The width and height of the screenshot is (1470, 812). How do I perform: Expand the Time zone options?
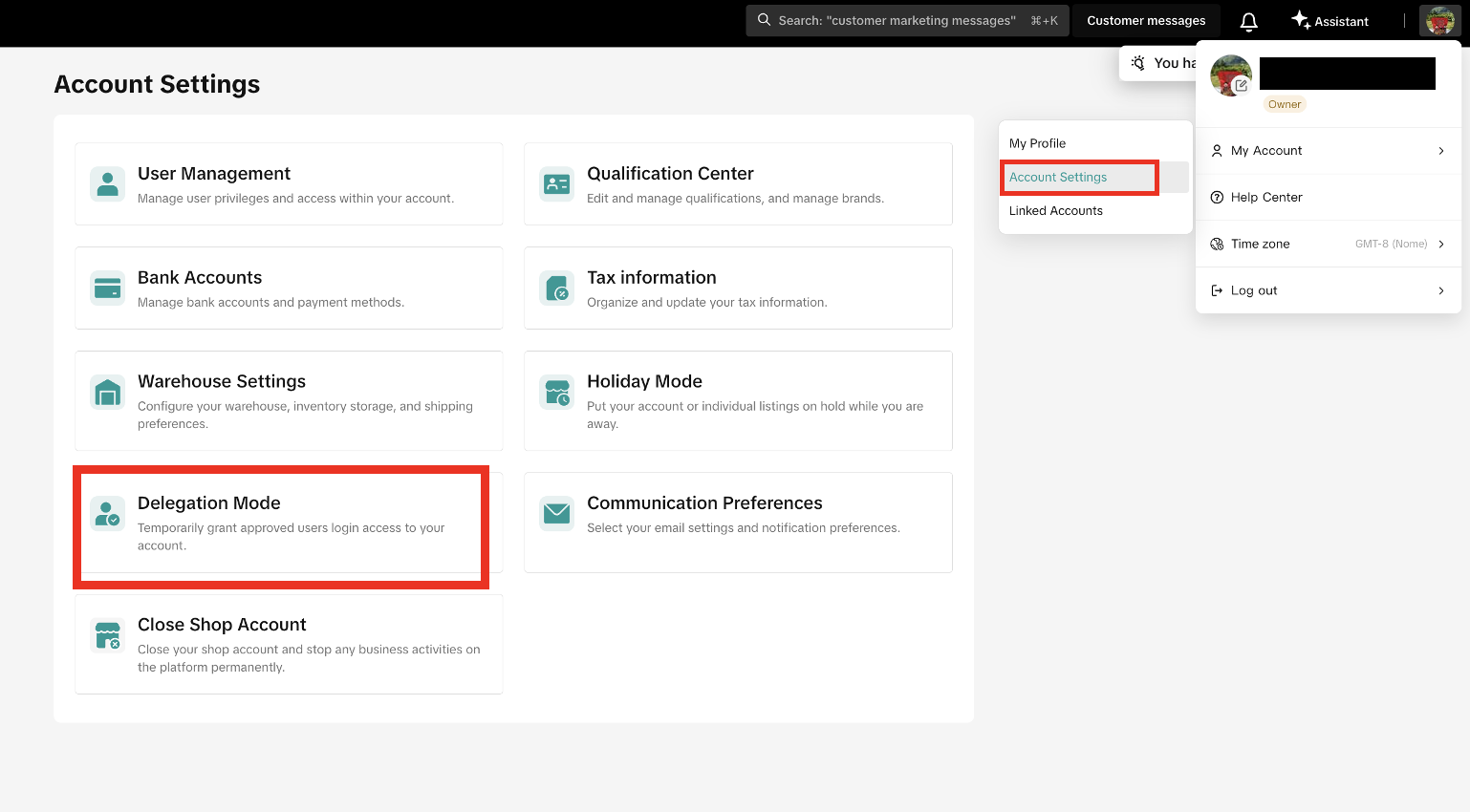click(x=1440, y=244)
